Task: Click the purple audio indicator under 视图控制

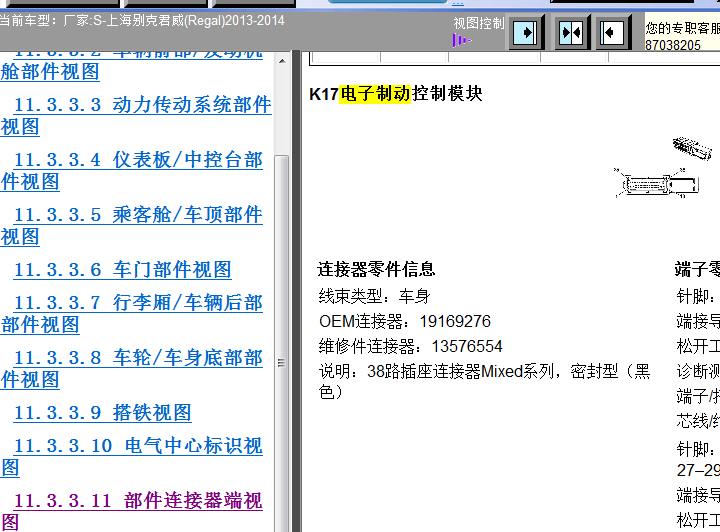Action: [461, 40]
